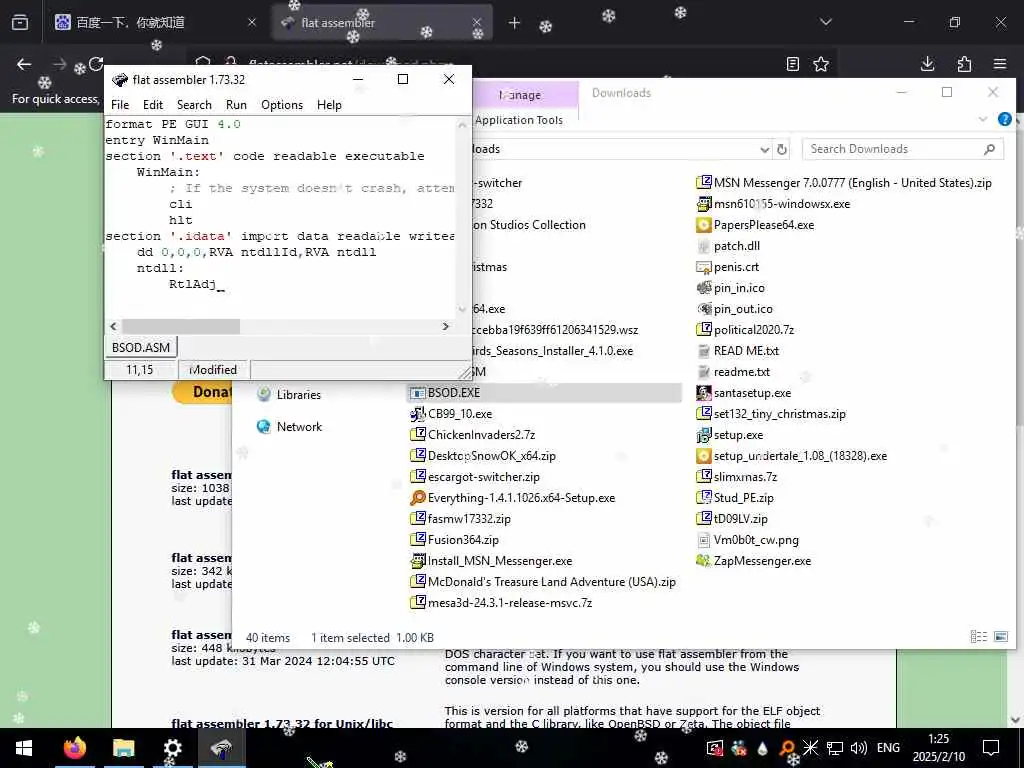Expand the Explorer ribbon chevron
This screenshot has width=1024, height=768.
point(983,120)
